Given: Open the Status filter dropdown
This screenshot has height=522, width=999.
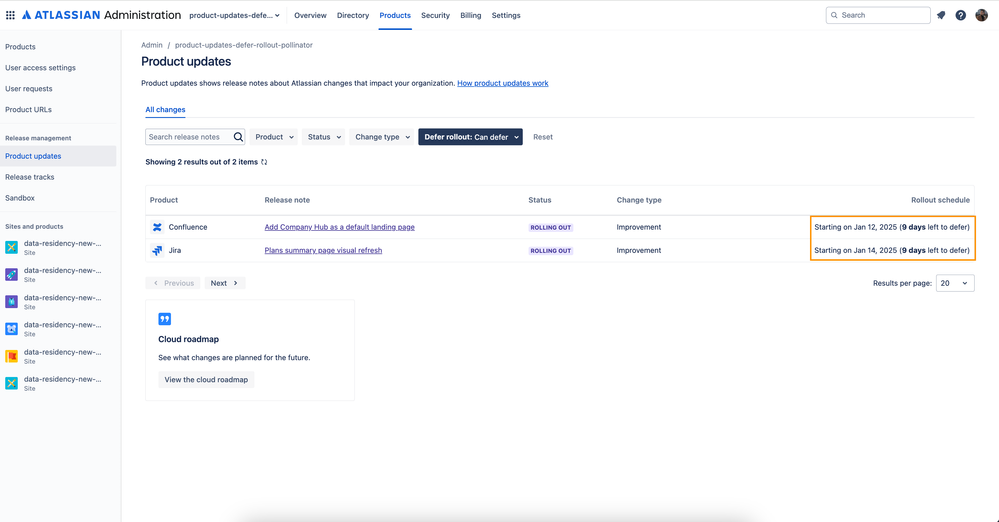Looking at the screenshot, I should 324,137.
